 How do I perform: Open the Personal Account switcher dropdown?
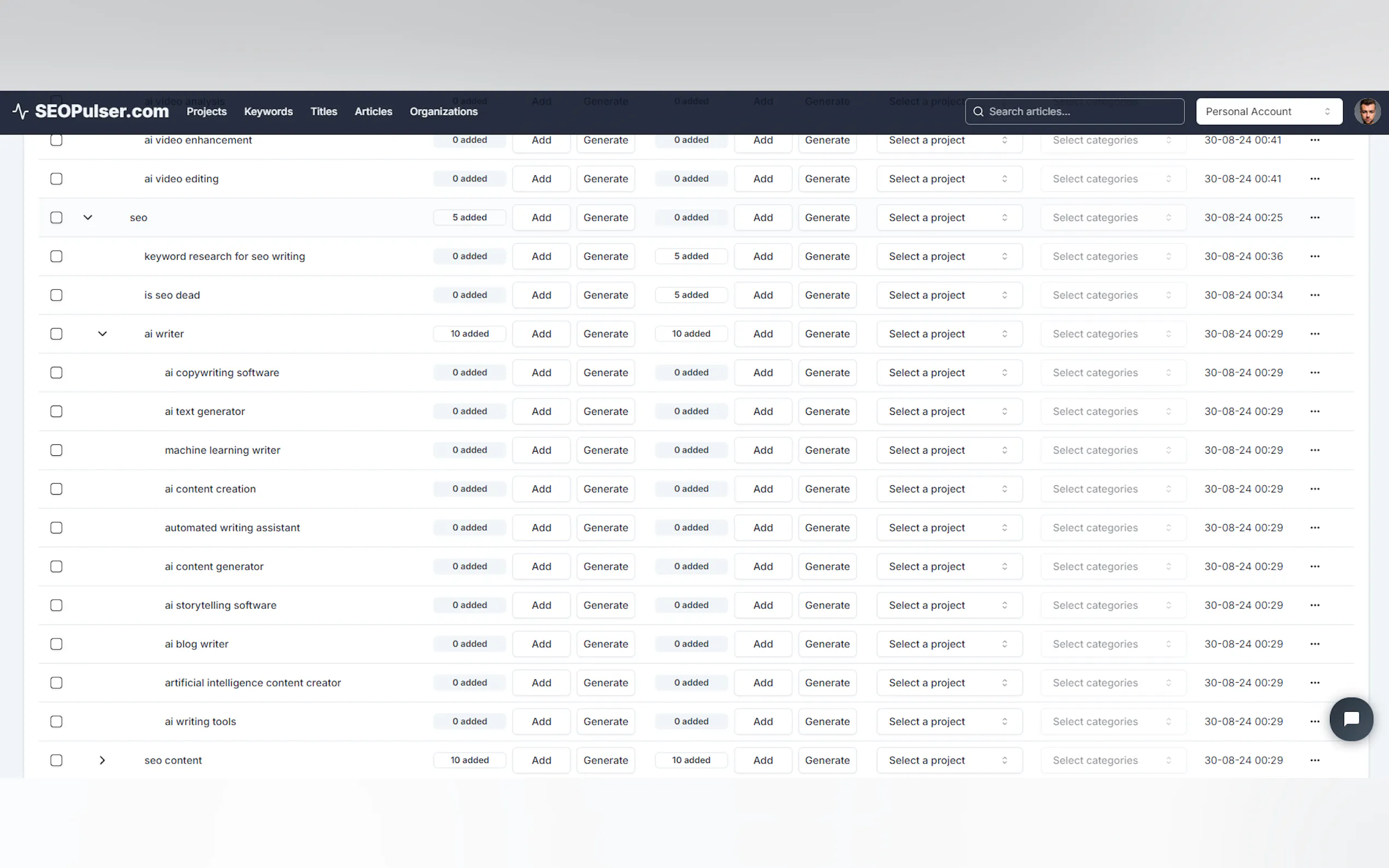1268,112
